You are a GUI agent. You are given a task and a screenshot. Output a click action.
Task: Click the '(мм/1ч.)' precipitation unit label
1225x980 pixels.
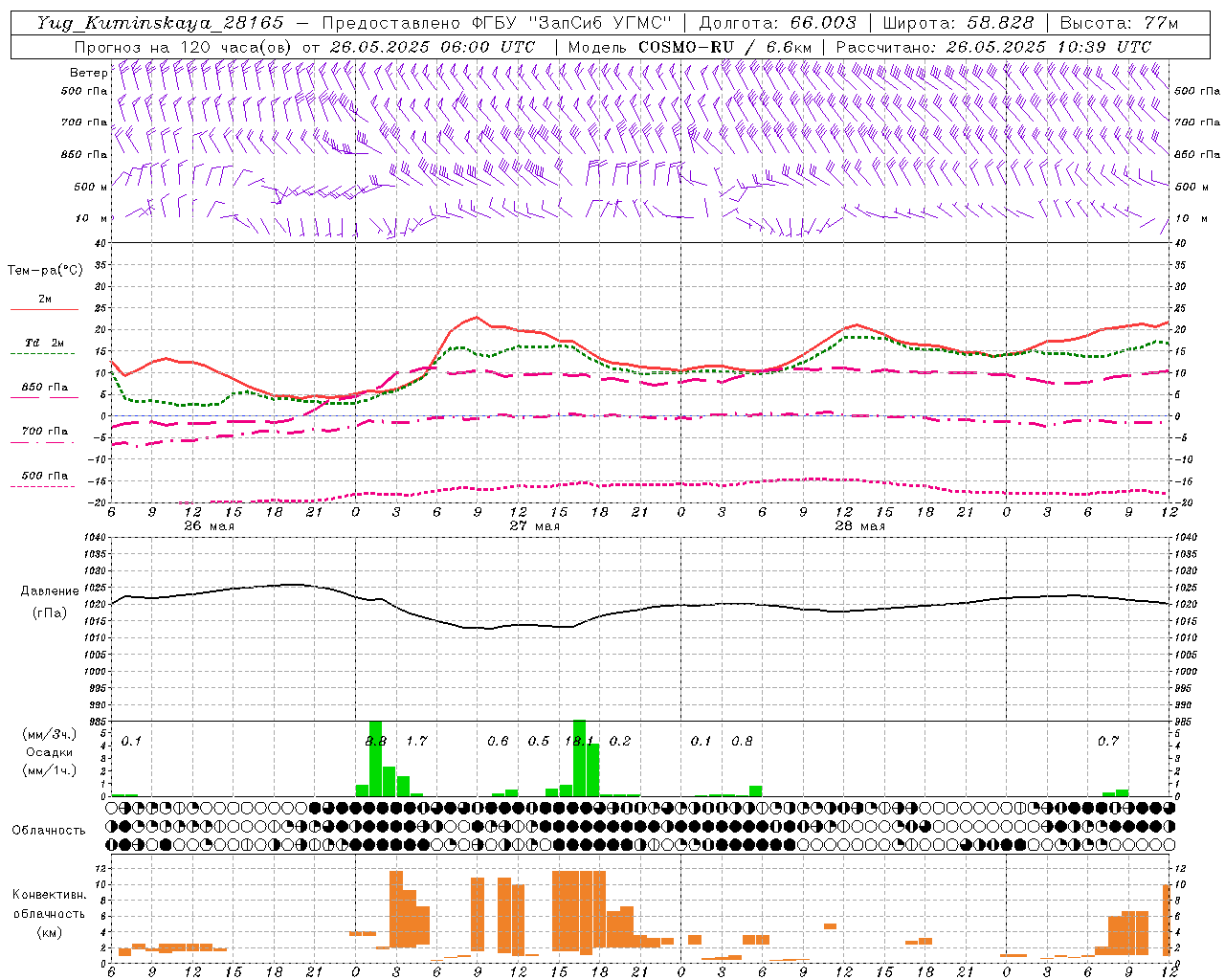(50, 770)
